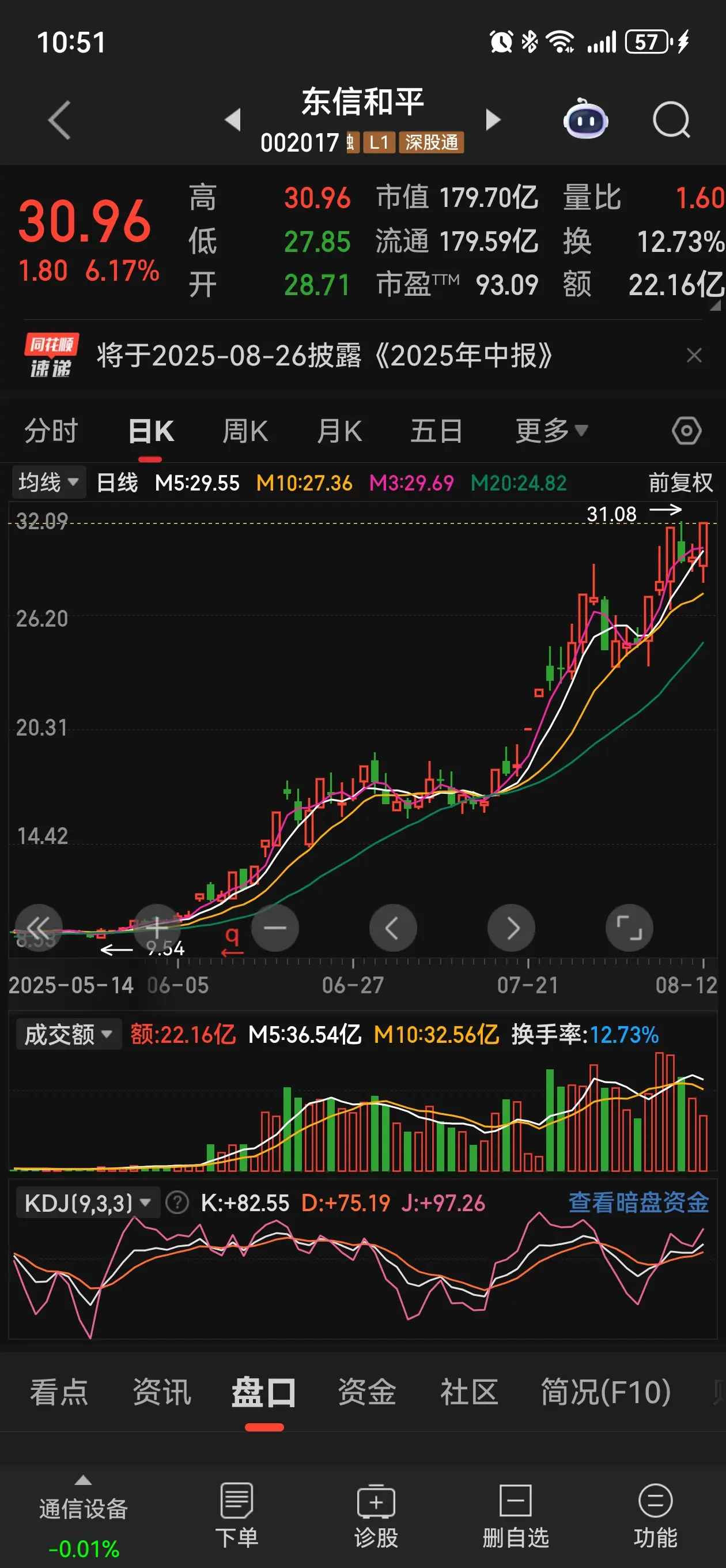Open the 社区 community tab
The image size is (726, 1568).
click(x=469, y=1393)
